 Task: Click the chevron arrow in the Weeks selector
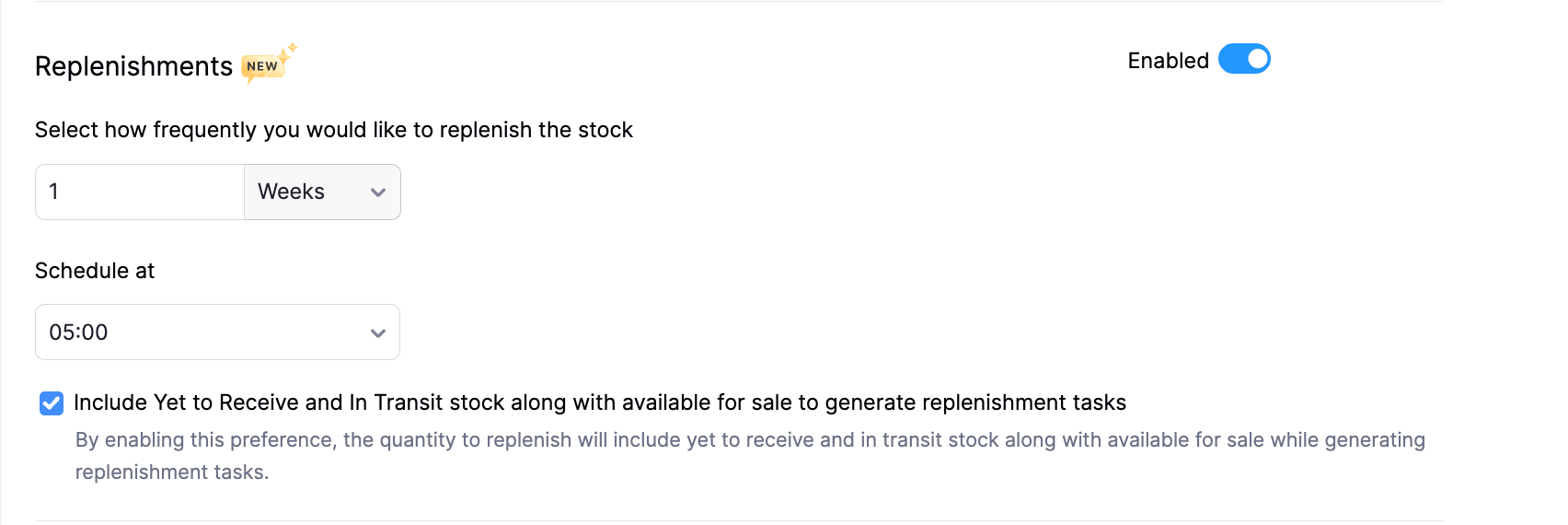pos(377,192)
